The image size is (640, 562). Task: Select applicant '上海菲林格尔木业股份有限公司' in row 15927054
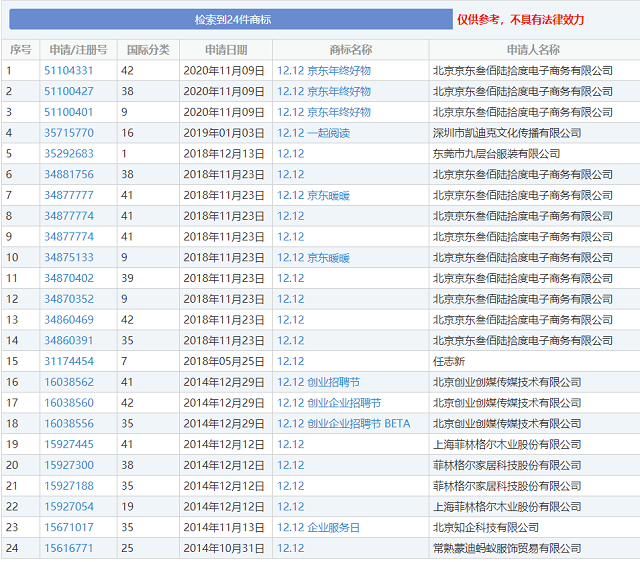point(507,507)
